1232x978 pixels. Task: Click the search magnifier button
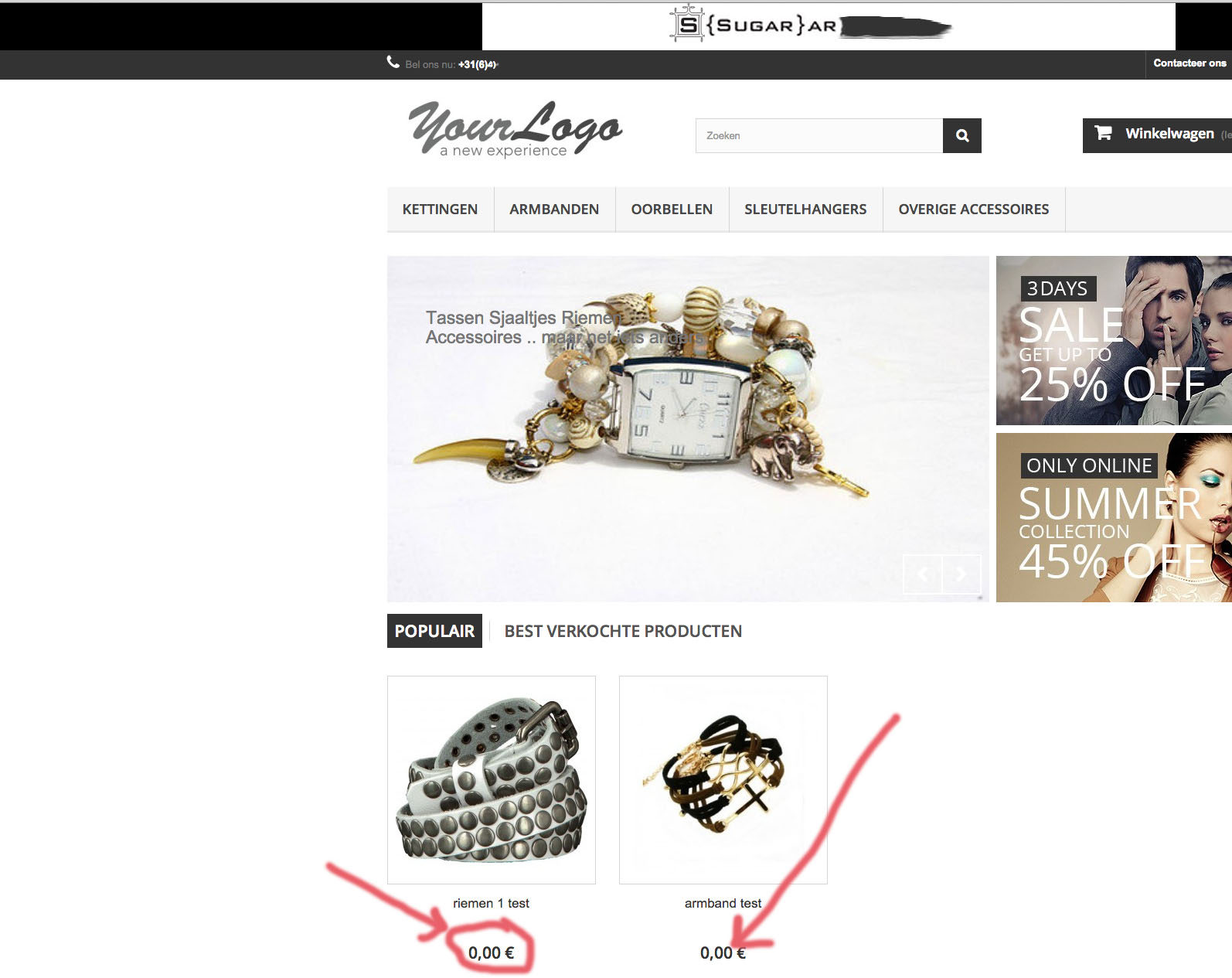coord(961,135)
